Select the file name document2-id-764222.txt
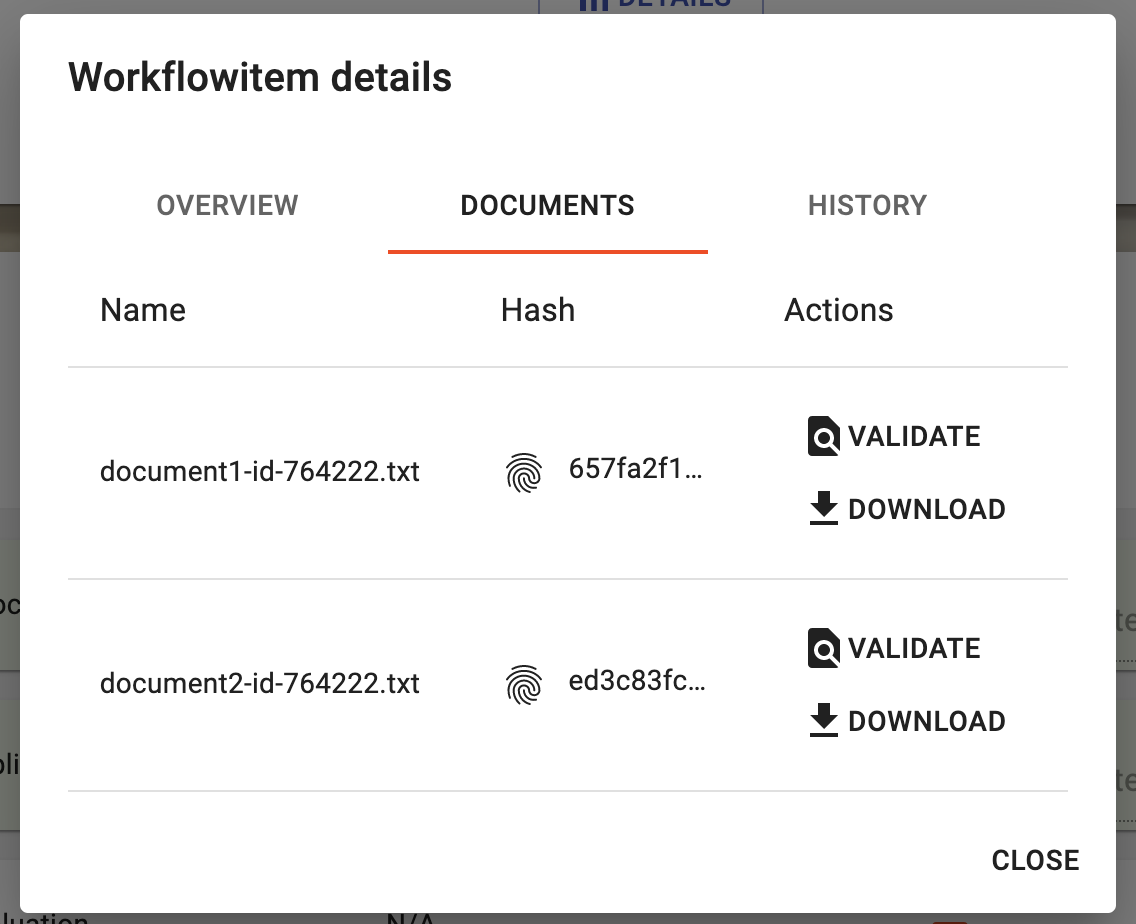The height and width of the screenshot is (924, 1136). (260, 683)
